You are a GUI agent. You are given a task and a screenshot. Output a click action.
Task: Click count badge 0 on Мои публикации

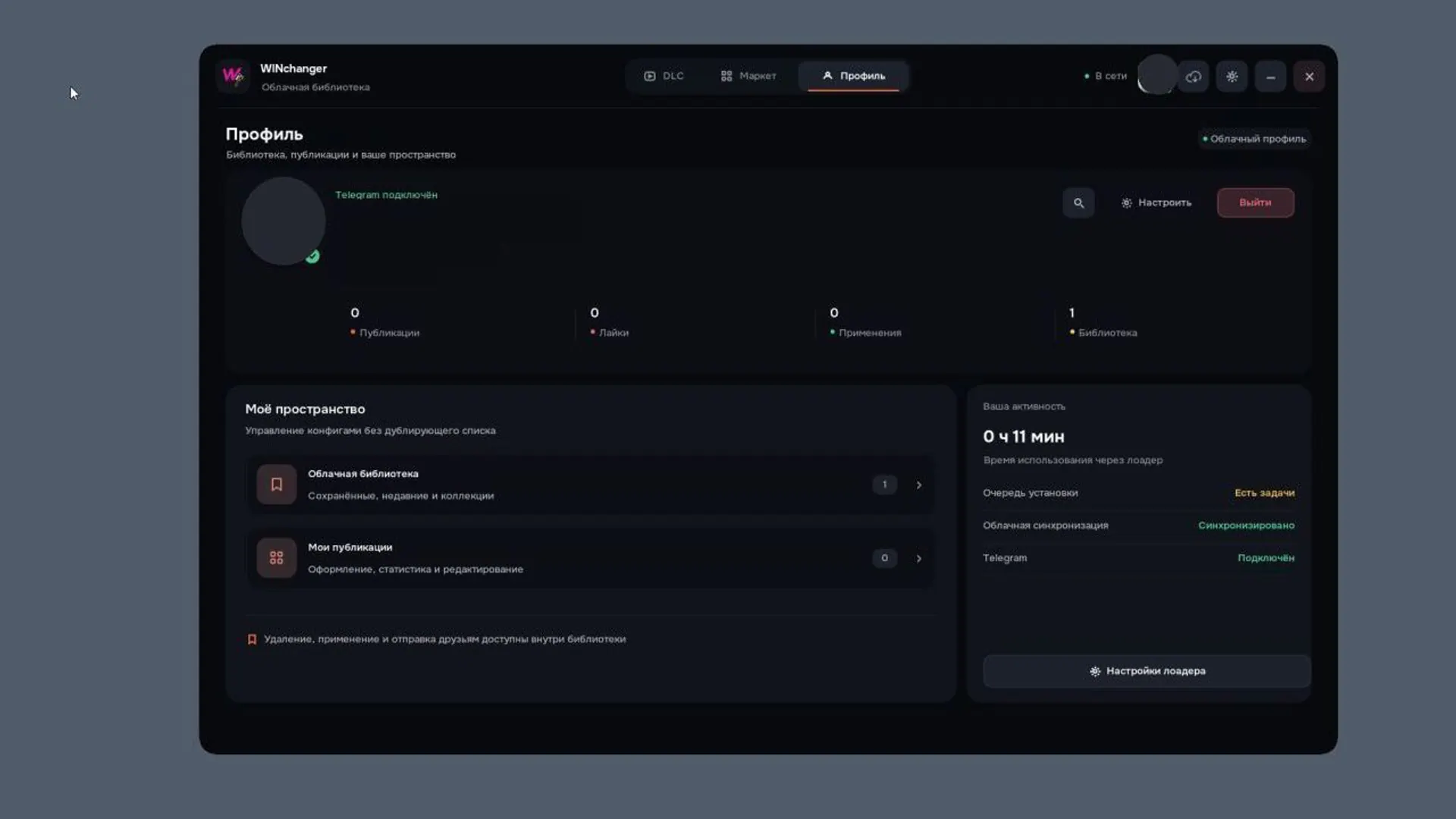coord(884,558)
